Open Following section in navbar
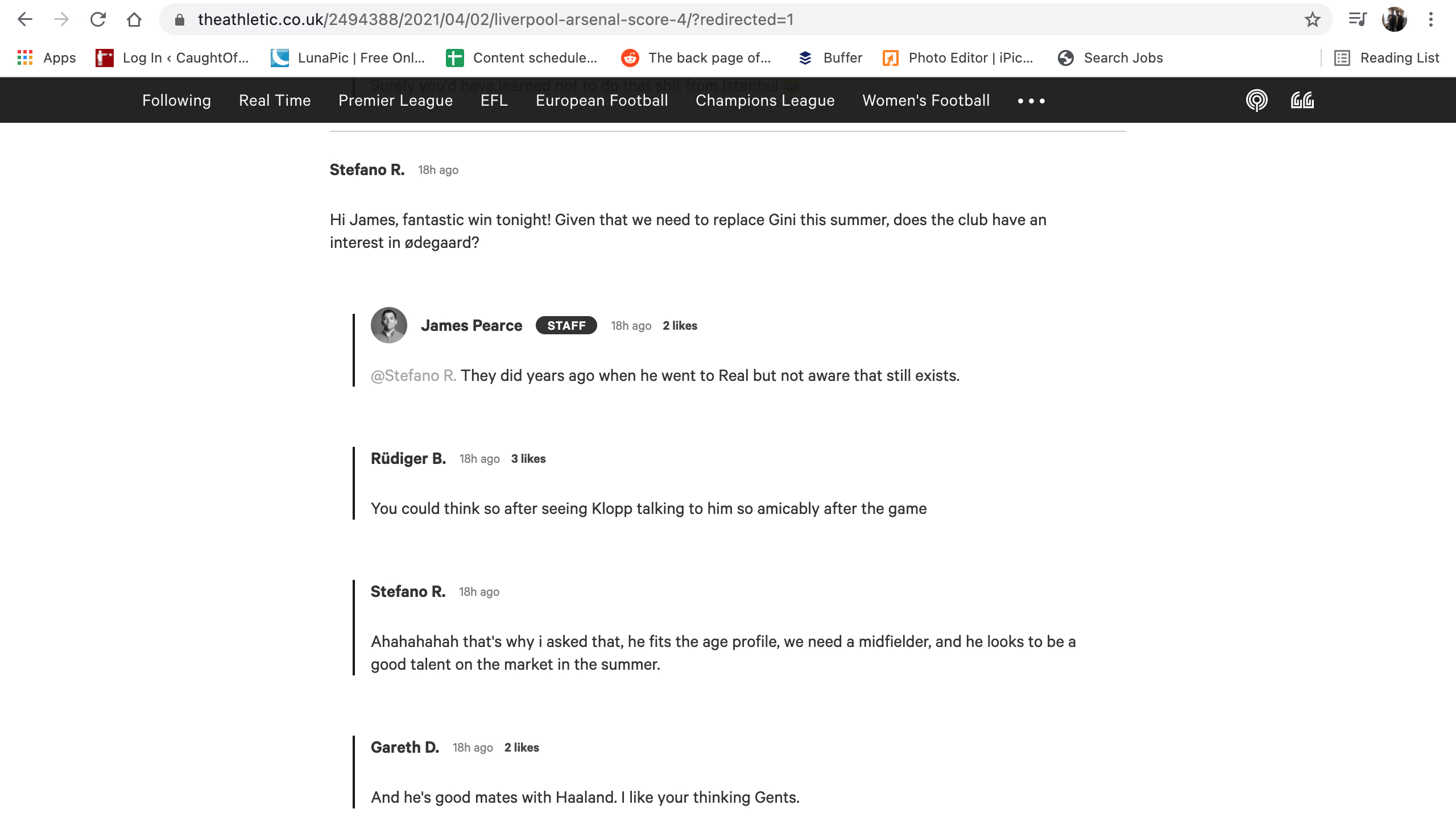 177,101
